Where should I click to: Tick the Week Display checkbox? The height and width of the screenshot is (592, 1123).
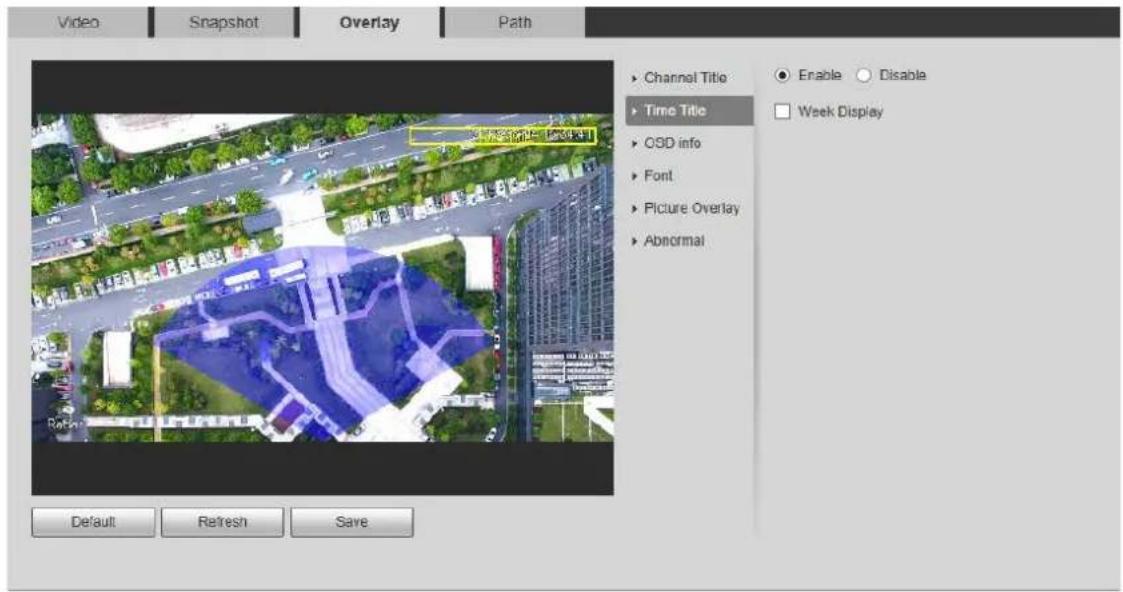point(783,112)
